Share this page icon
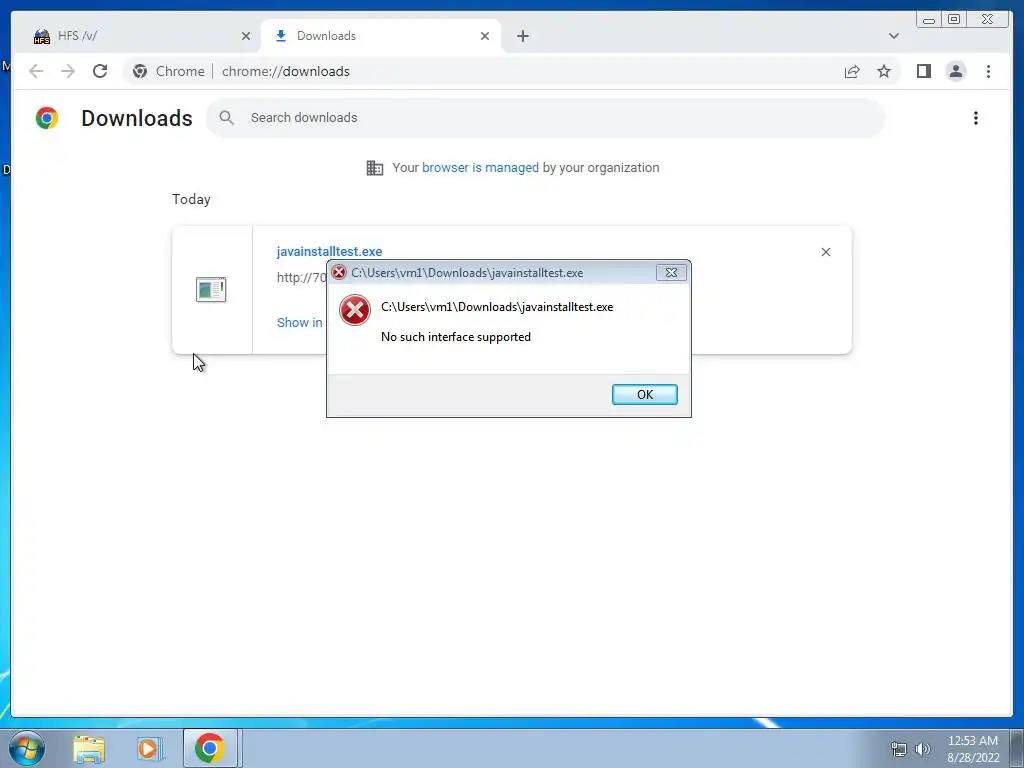 pyautogui.click(x=852, y=71)
